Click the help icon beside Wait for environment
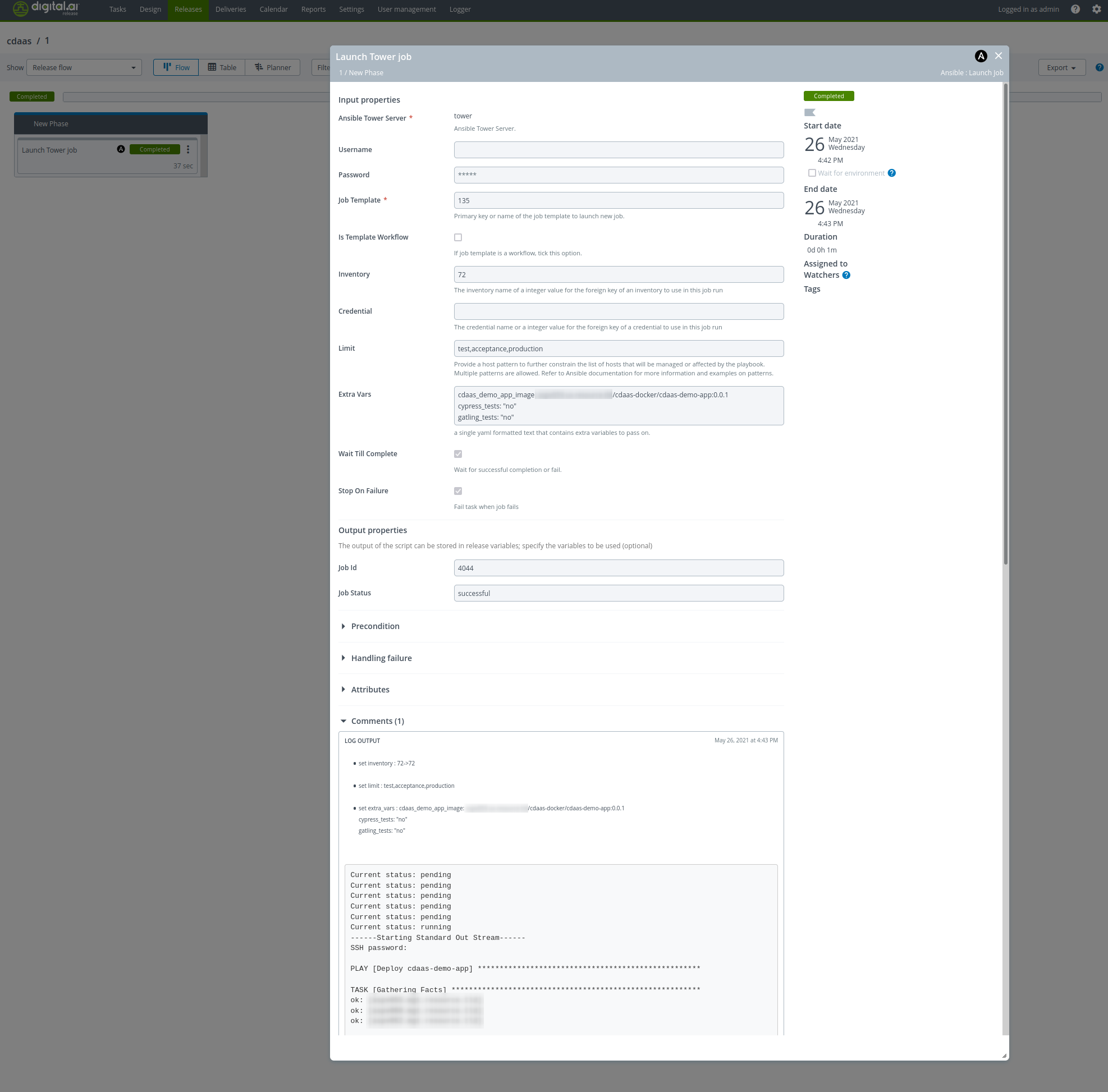 [891, 173]
